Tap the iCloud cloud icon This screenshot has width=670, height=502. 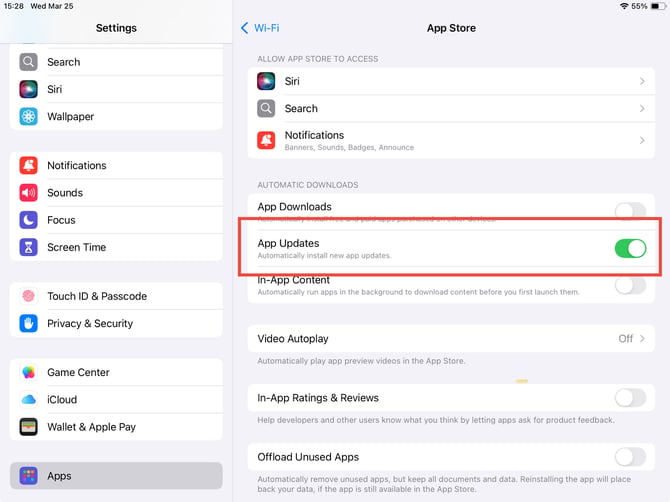point(28,399)
